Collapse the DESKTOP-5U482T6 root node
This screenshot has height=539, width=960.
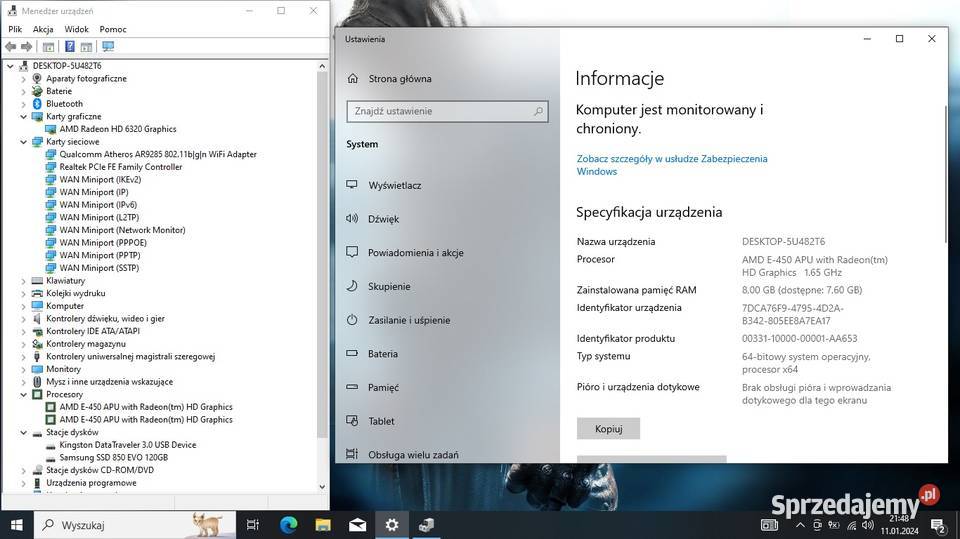10,66
